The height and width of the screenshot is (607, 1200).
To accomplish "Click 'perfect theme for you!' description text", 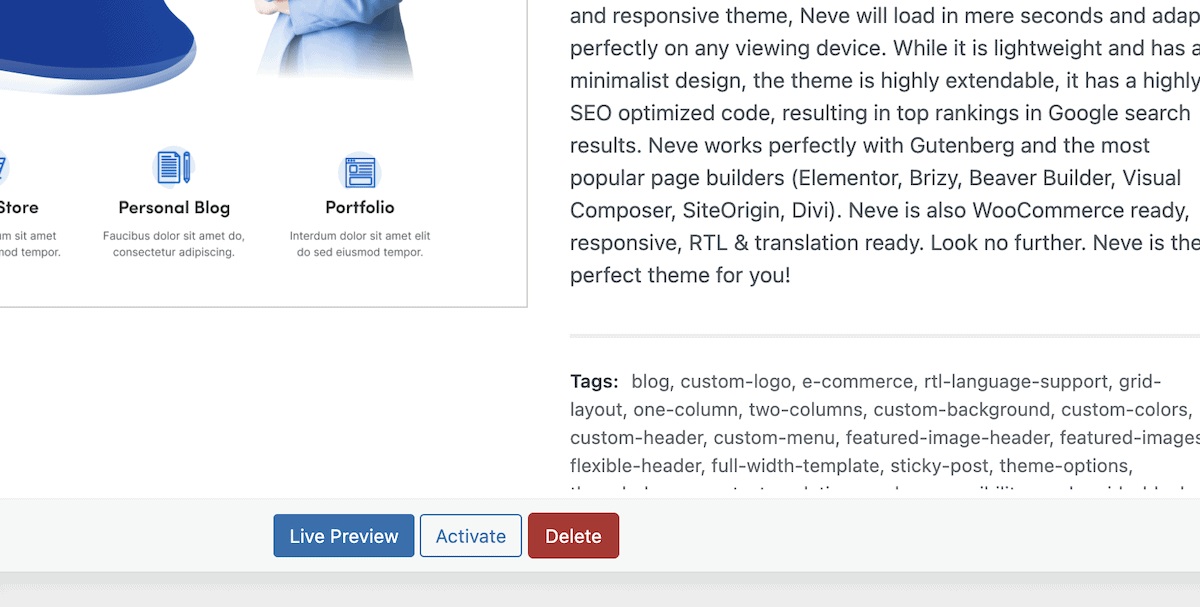I will pos(680,275).
